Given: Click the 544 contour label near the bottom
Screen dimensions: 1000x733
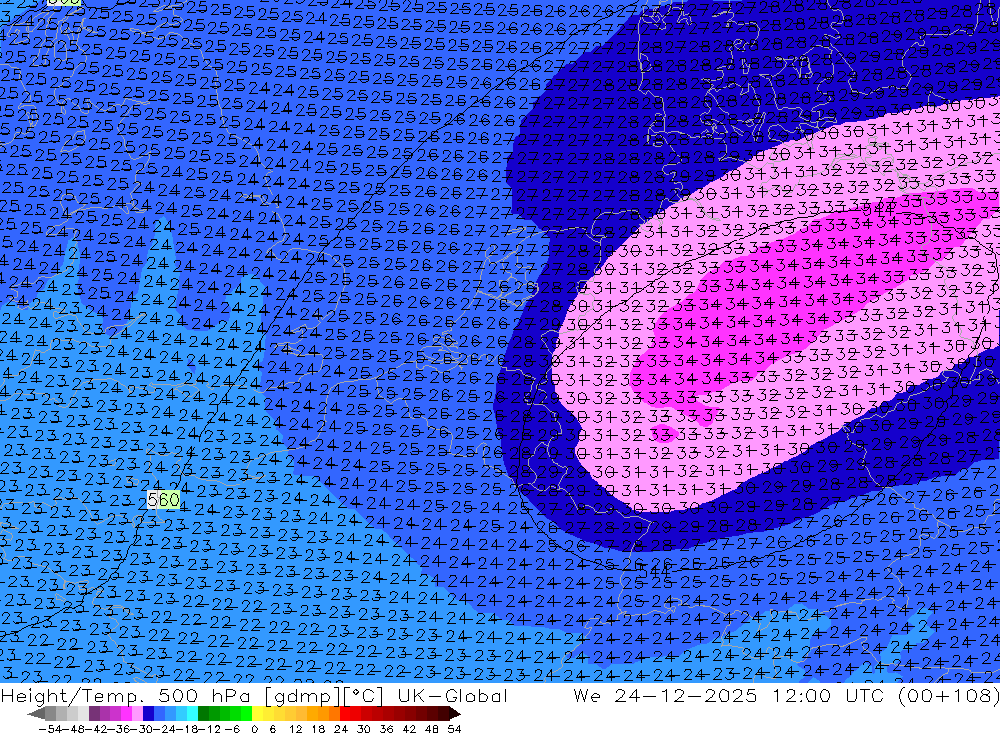Looking at the screenshot, I should coord(654,572).
